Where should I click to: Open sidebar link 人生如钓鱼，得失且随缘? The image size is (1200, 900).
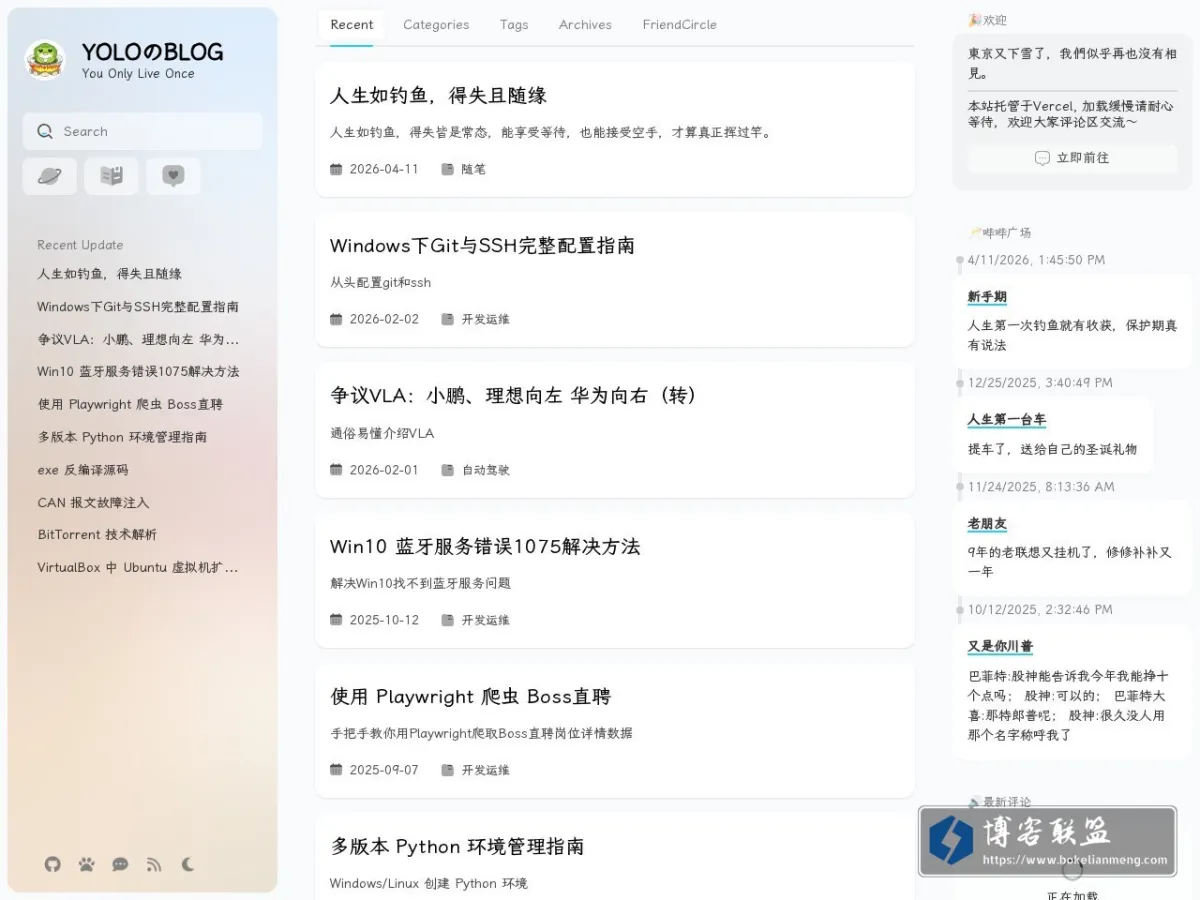(x=110, y=274)
